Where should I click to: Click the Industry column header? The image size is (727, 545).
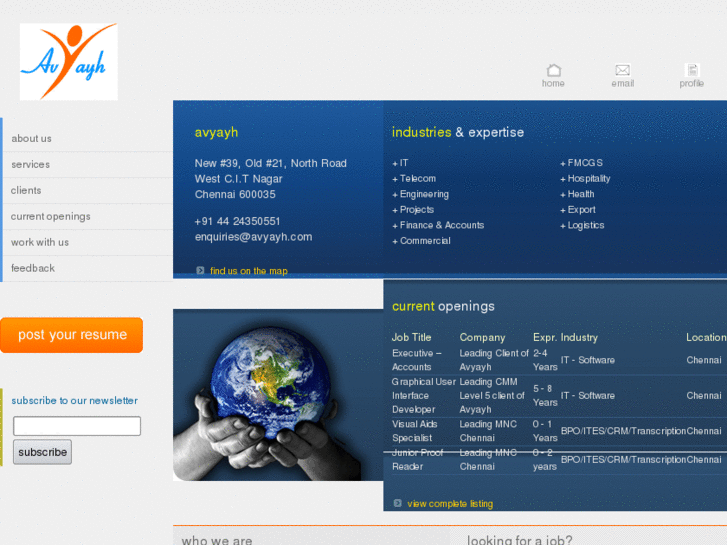(579, 337)
